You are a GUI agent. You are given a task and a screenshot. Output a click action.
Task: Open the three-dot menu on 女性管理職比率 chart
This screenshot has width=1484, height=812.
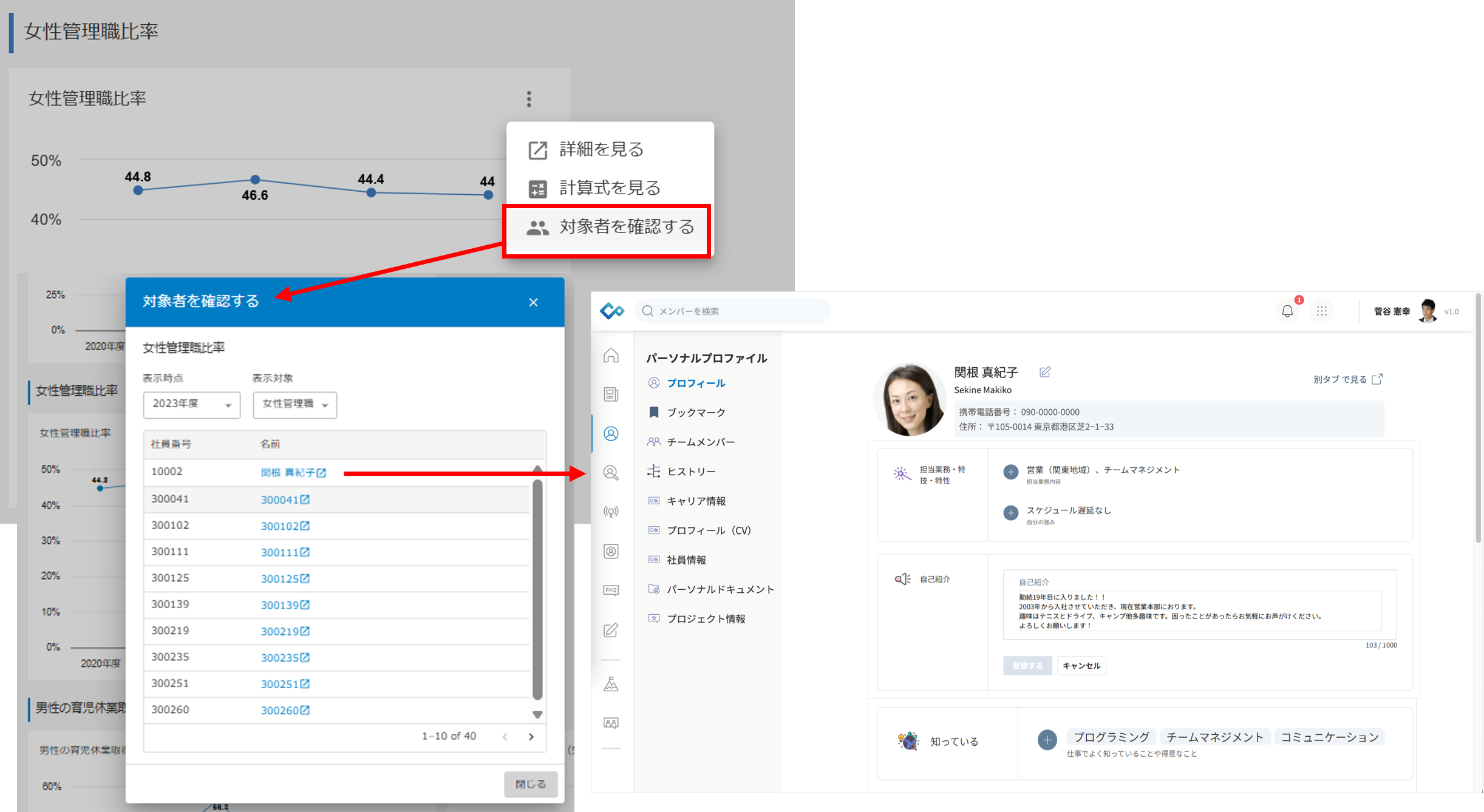[529, 99]
